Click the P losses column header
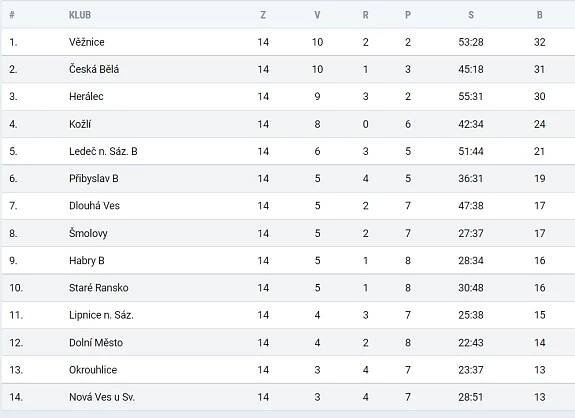The height and width of the screenshot is (418, 575). point(408,15)
